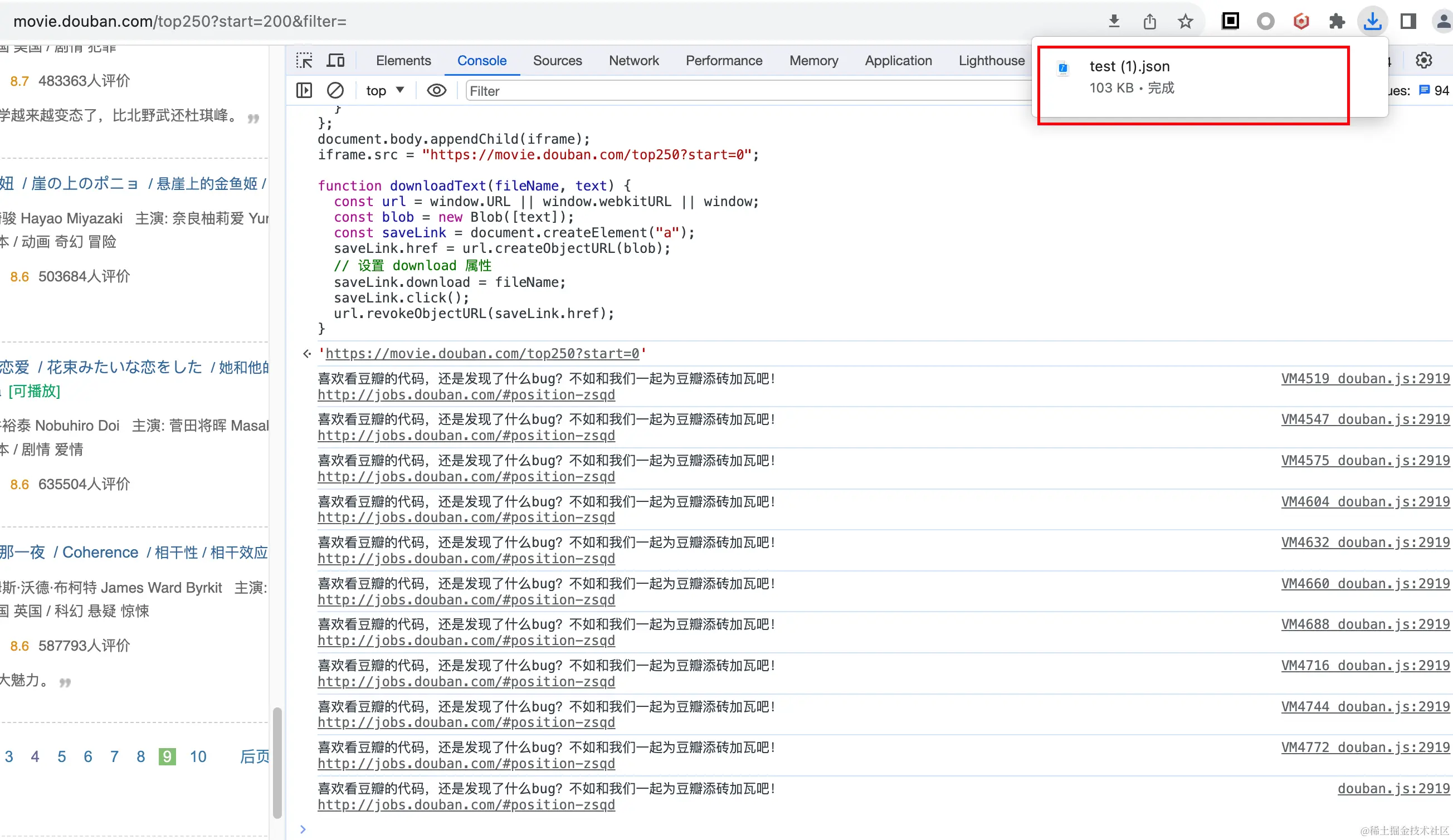Screen dimensions: 1453x840
Task: Open DevTools settings gear icon
Action: [1423, 60]
